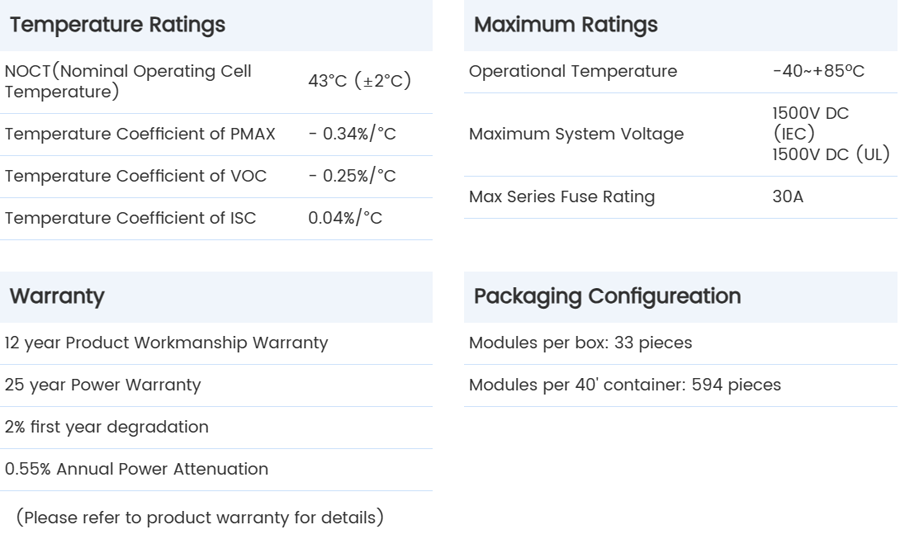Click the Warranty section header
Image resolution: width=900 pixels, height=558 pixels.
click(x=57, y=296)
